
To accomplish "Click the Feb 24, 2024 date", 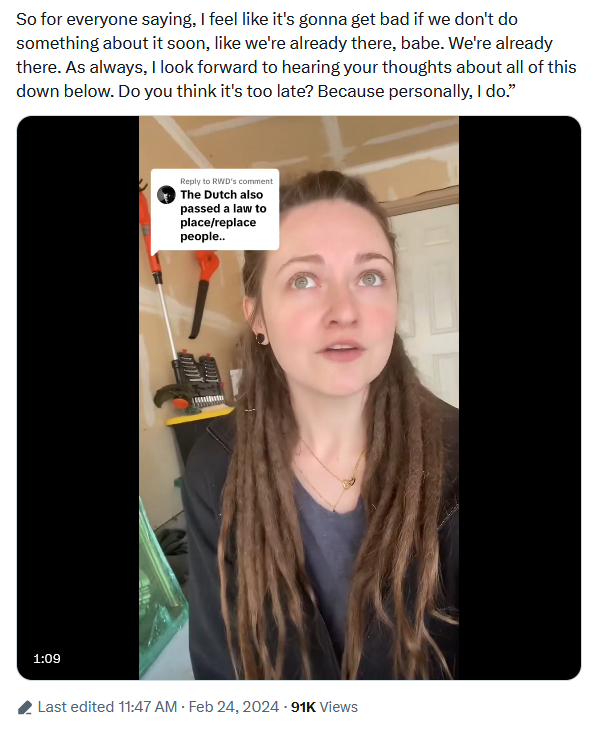I will [x=233, y=707].
